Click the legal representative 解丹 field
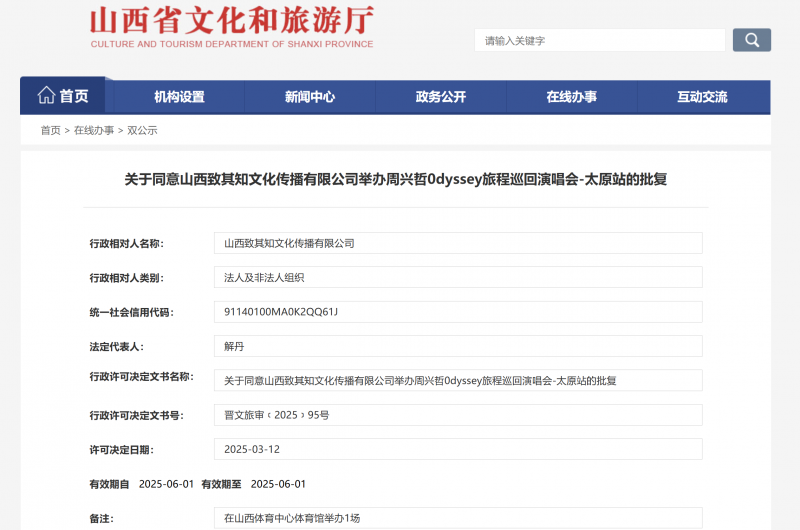 pyautogui.click(x=458, y=346)
